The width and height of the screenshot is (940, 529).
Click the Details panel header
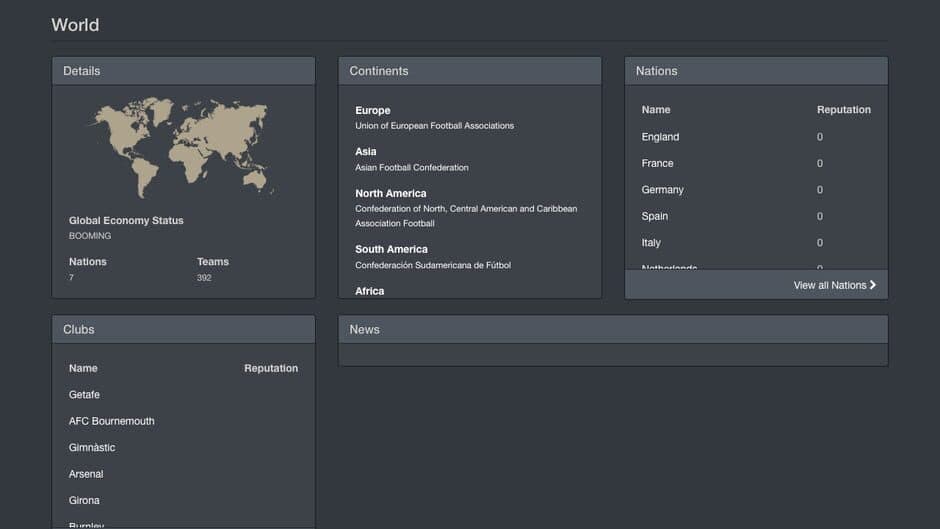(183, 71)
